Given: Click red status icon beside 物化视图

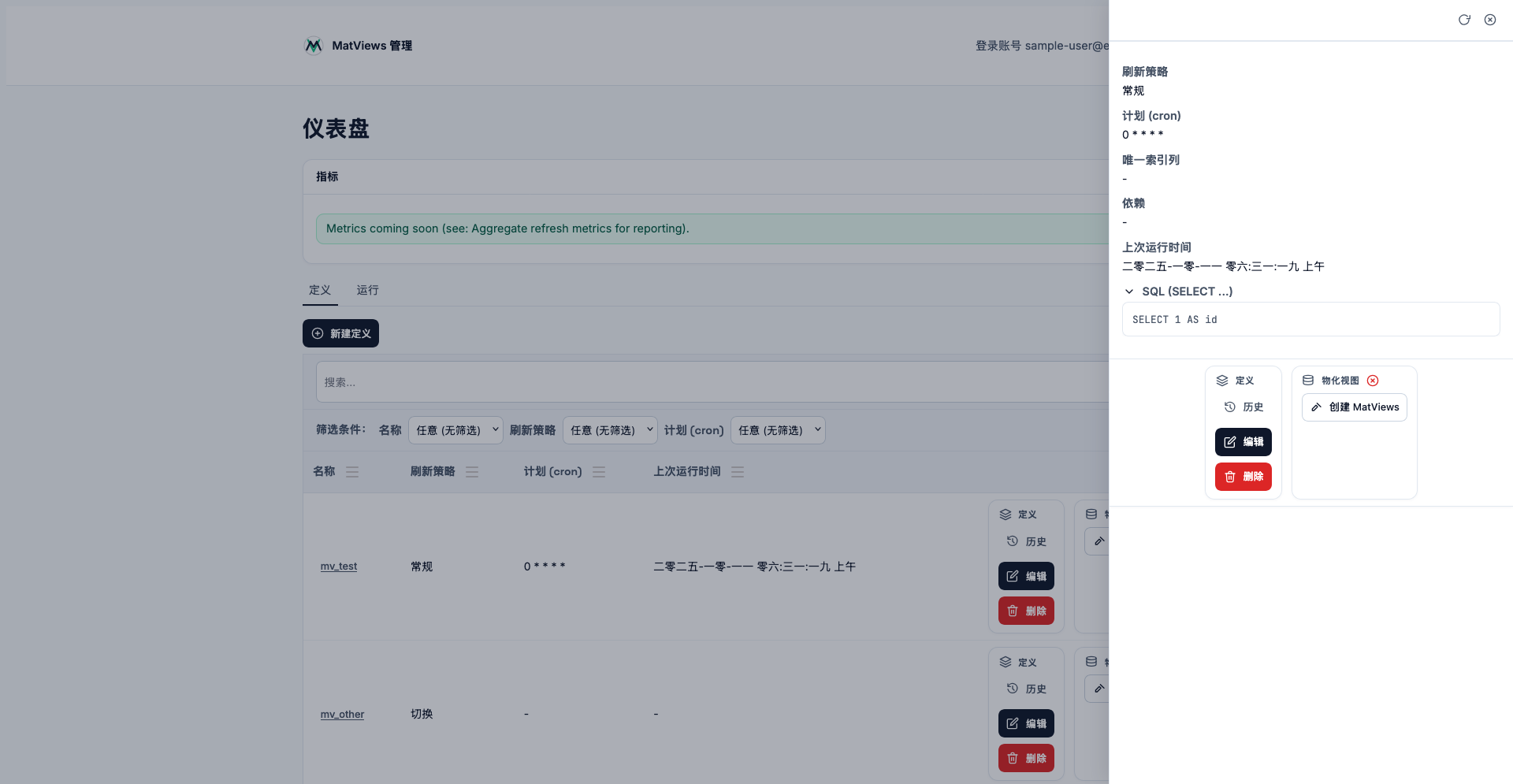Looking at the screenshot, I should click(1373, 381).
